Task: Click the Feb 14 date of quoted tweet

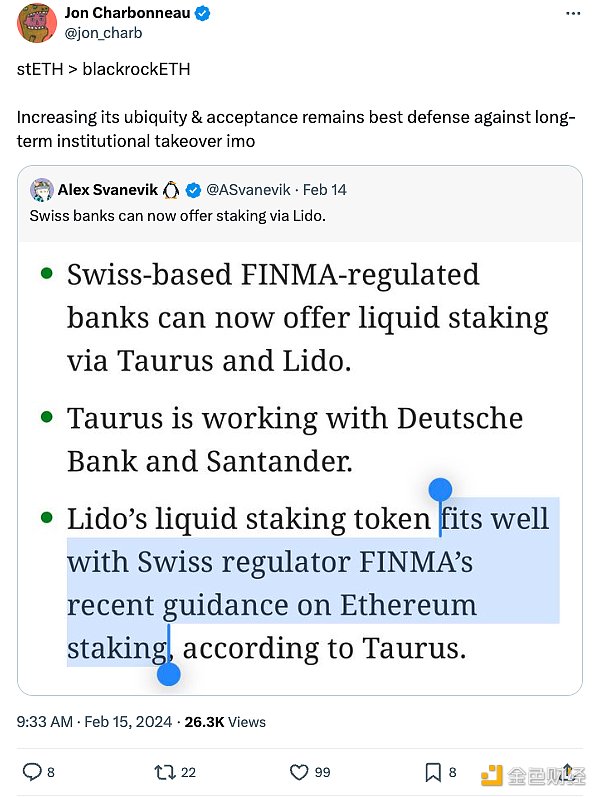Action: tap(324, 190)
